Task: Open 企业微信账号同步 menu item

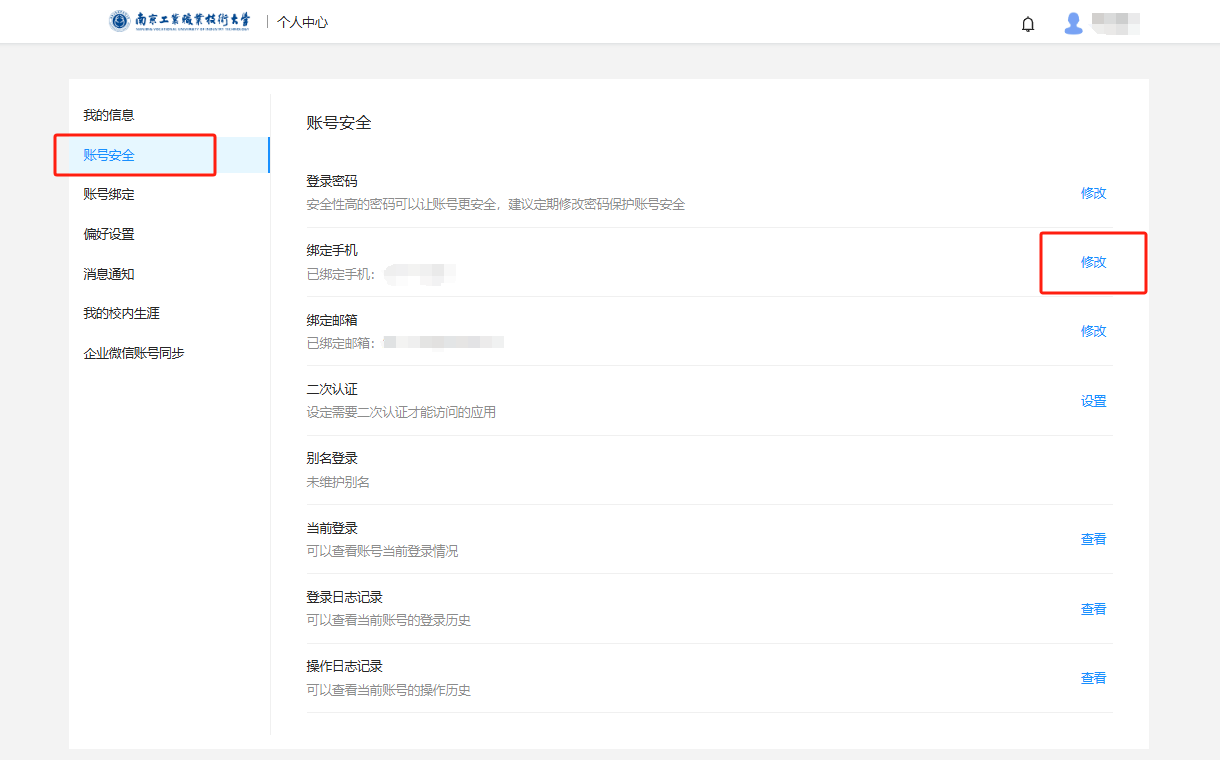Action: coord(134,353)
